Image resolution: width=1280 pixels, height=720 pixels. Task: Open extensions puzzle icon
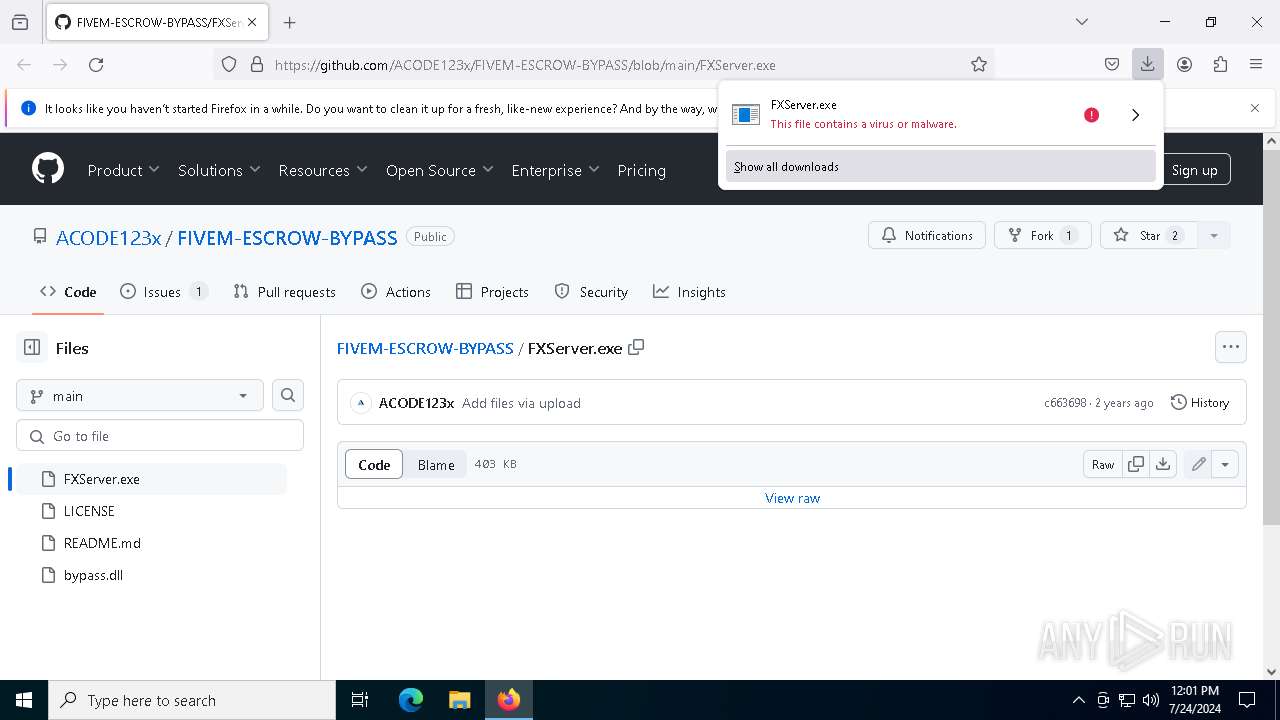point(1220,64)
